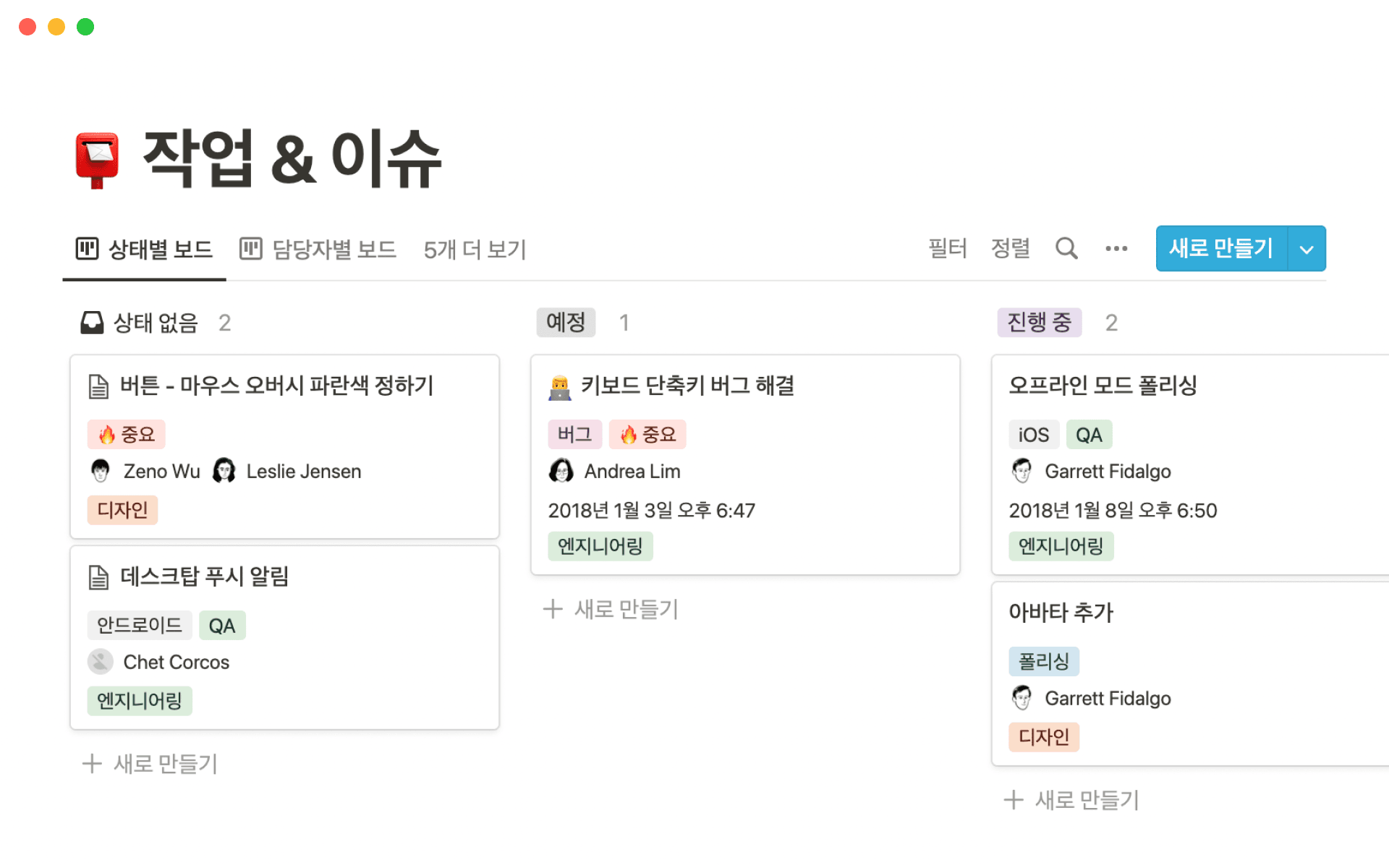Open the 아바타 추가 card
Screen dimensions: 1389x868
pos(1061,613)
